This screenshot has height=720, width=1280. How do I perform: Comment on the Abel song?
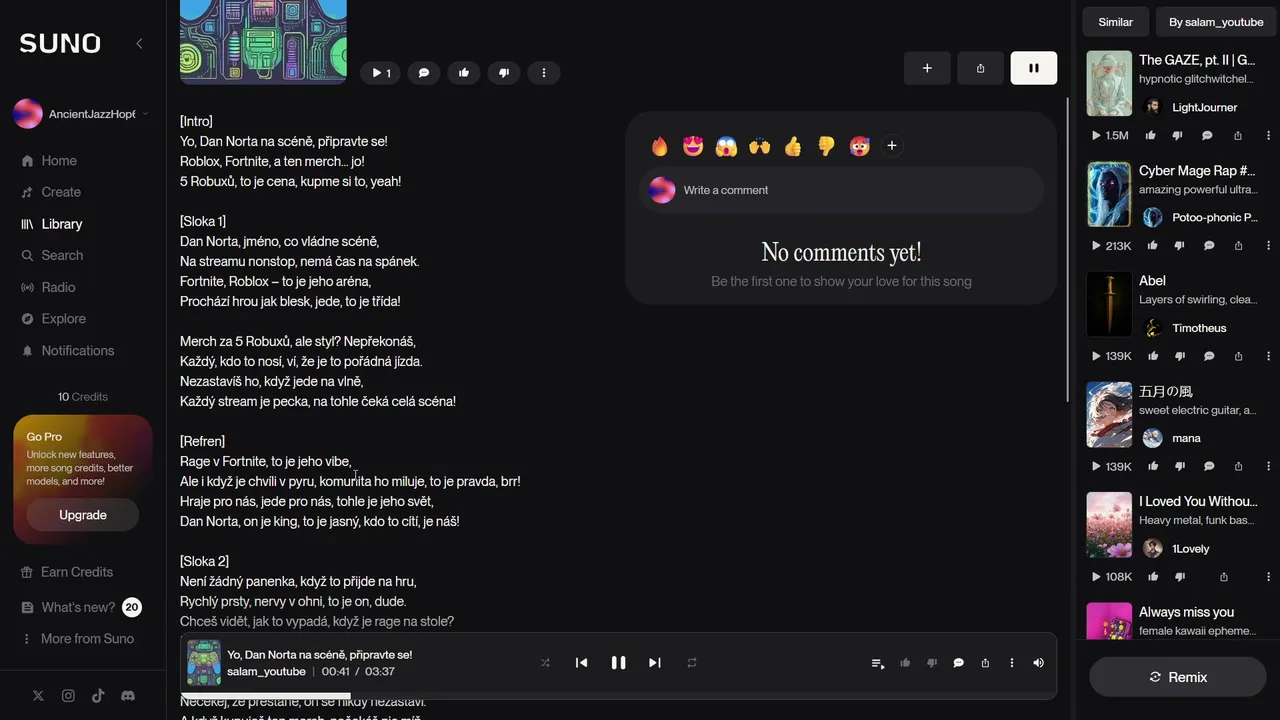tap(1208, 356)
